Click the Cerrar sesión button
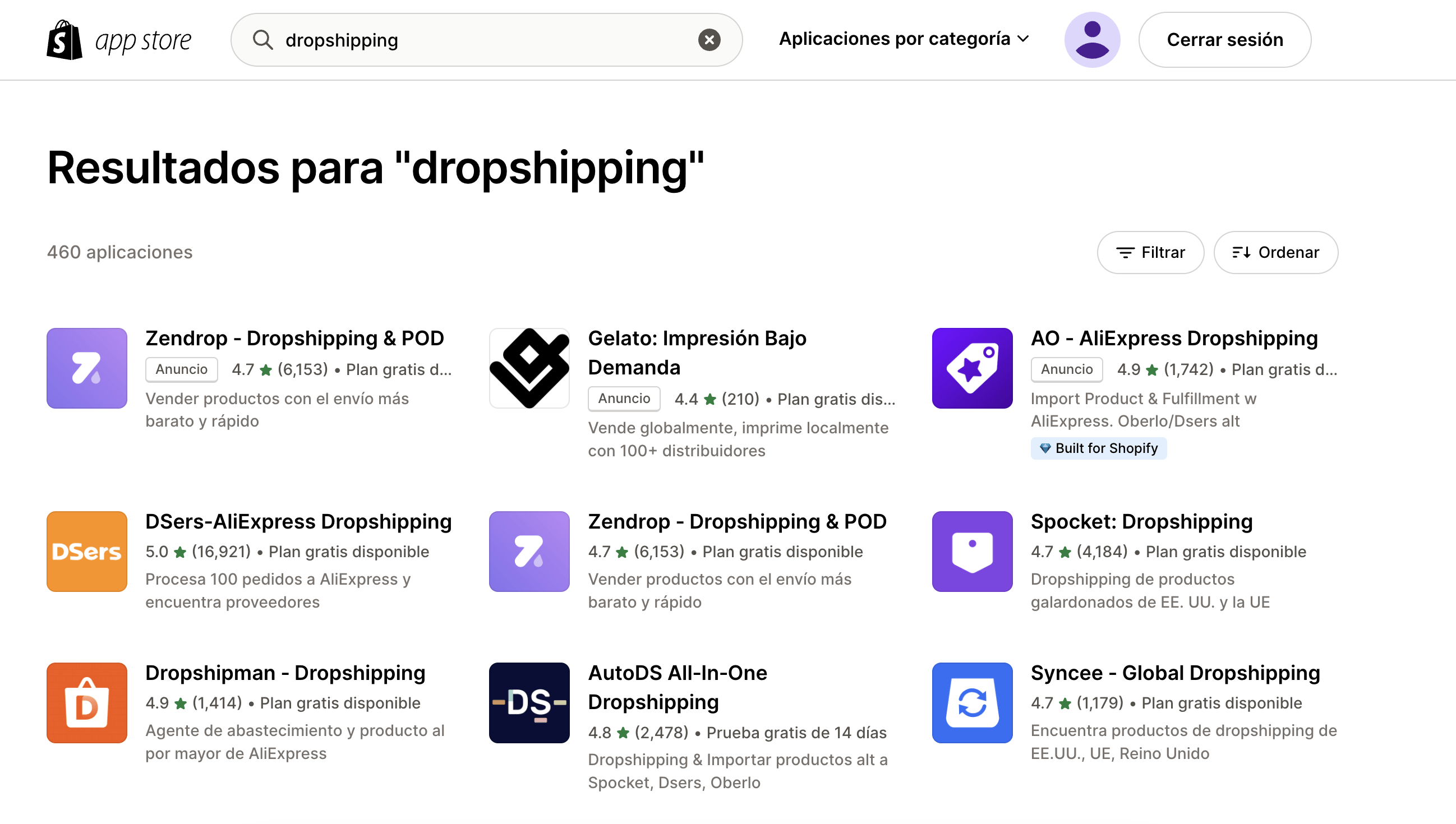 pos(1224,40)
